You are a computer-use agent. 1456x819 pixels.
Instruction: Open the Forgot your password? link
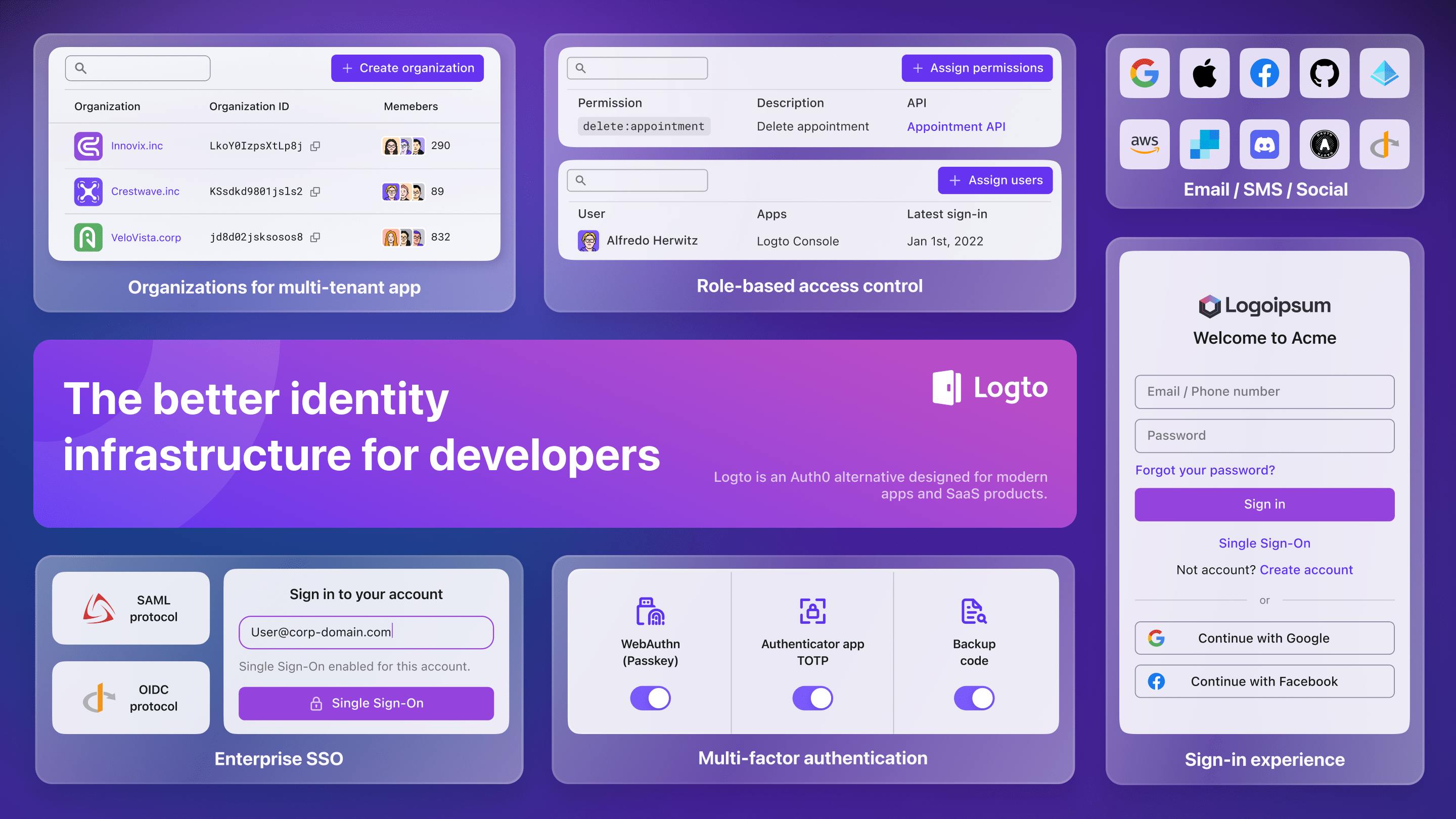click(1205, 470)
